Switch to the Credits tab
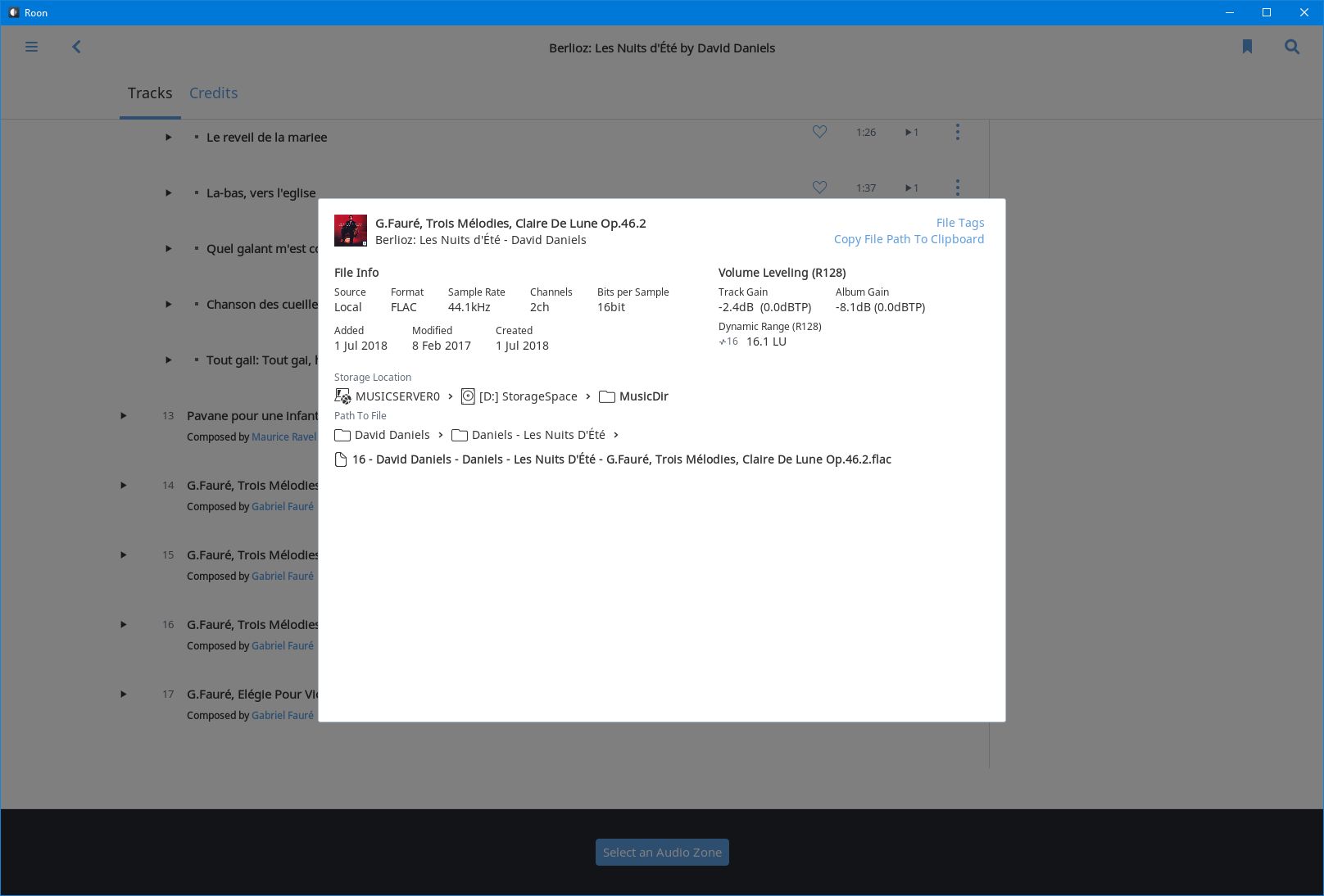This screenshot has width=1324, height=896. 213,93
